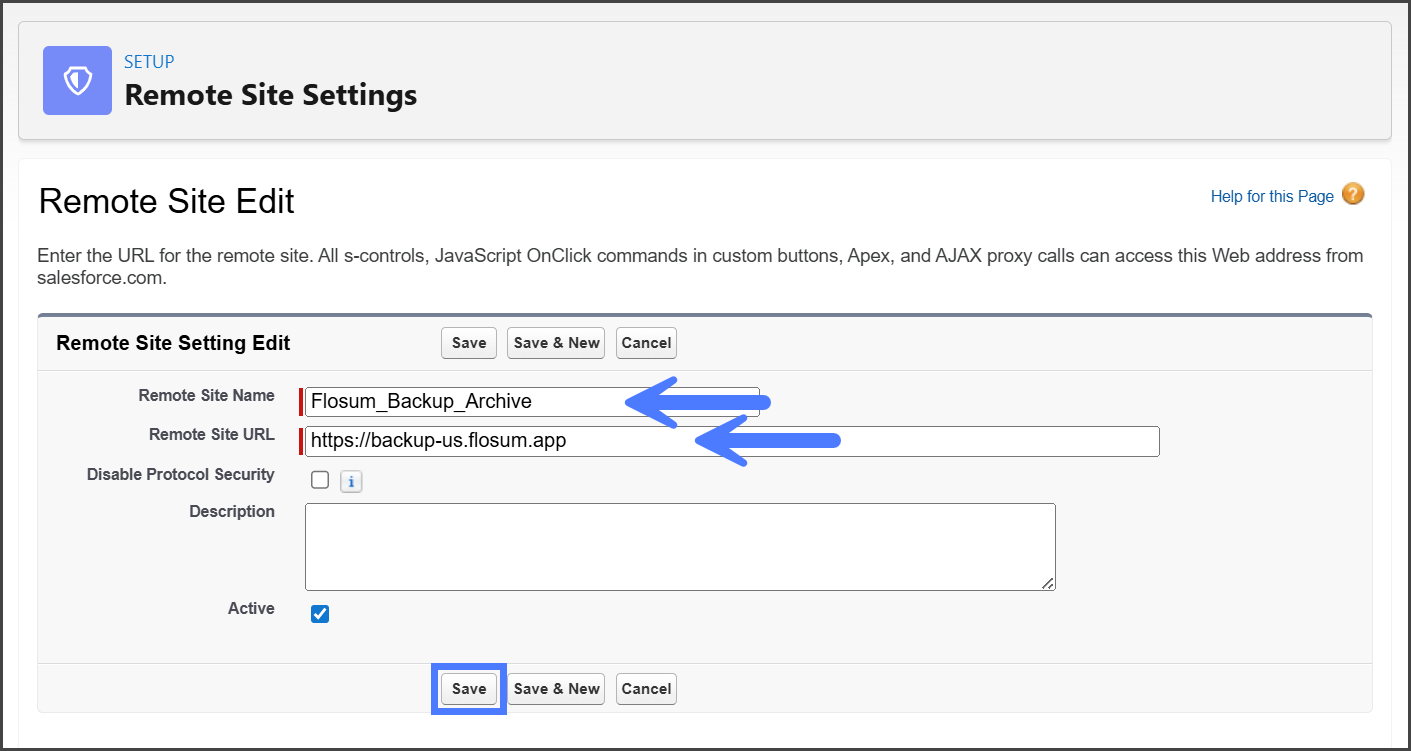1411x751 pixels.
Task: Click the Description box resize handle
Action: pos(1048,583)
